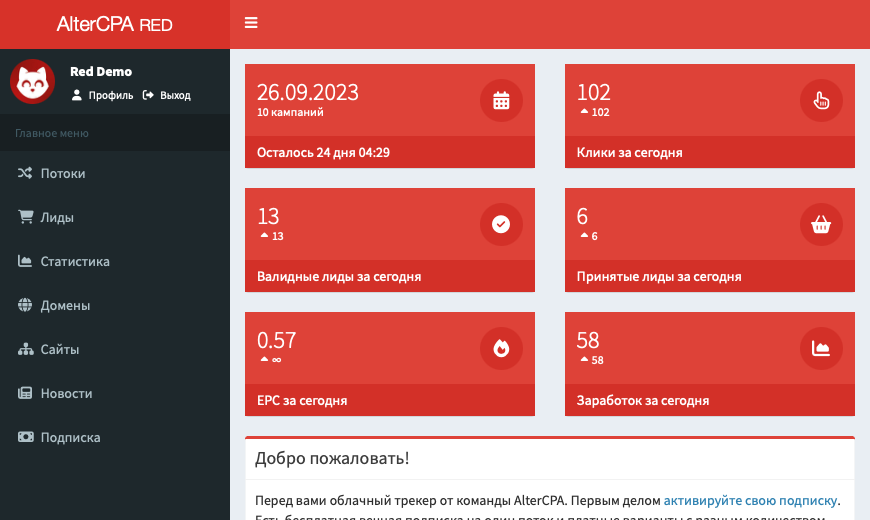Open the Подписка page
Image resolution: width=870 pixels, height=520 pixels.
(x=70, y=437)
